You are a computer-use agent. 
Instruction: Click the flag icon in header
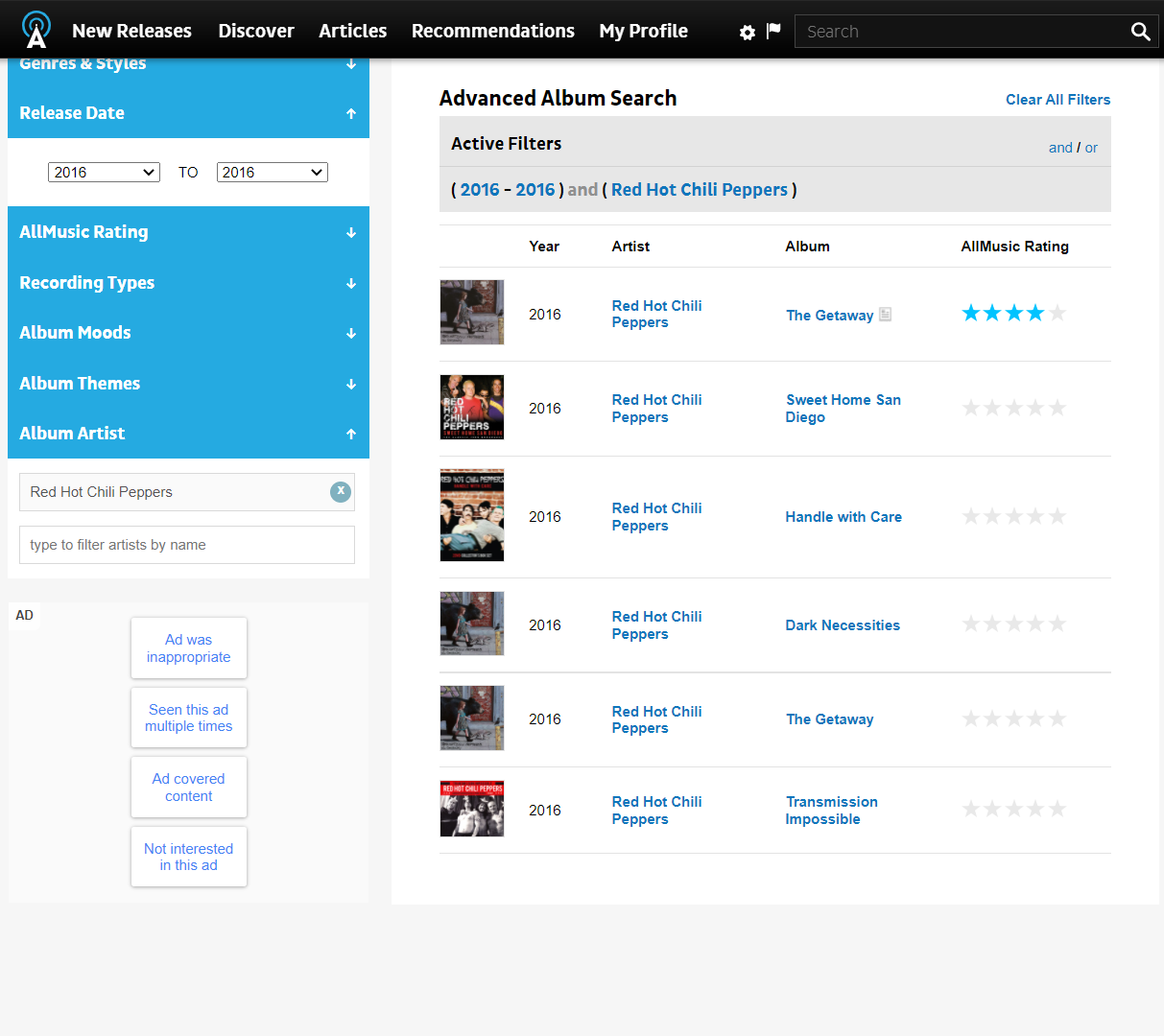tap(773, 31)
